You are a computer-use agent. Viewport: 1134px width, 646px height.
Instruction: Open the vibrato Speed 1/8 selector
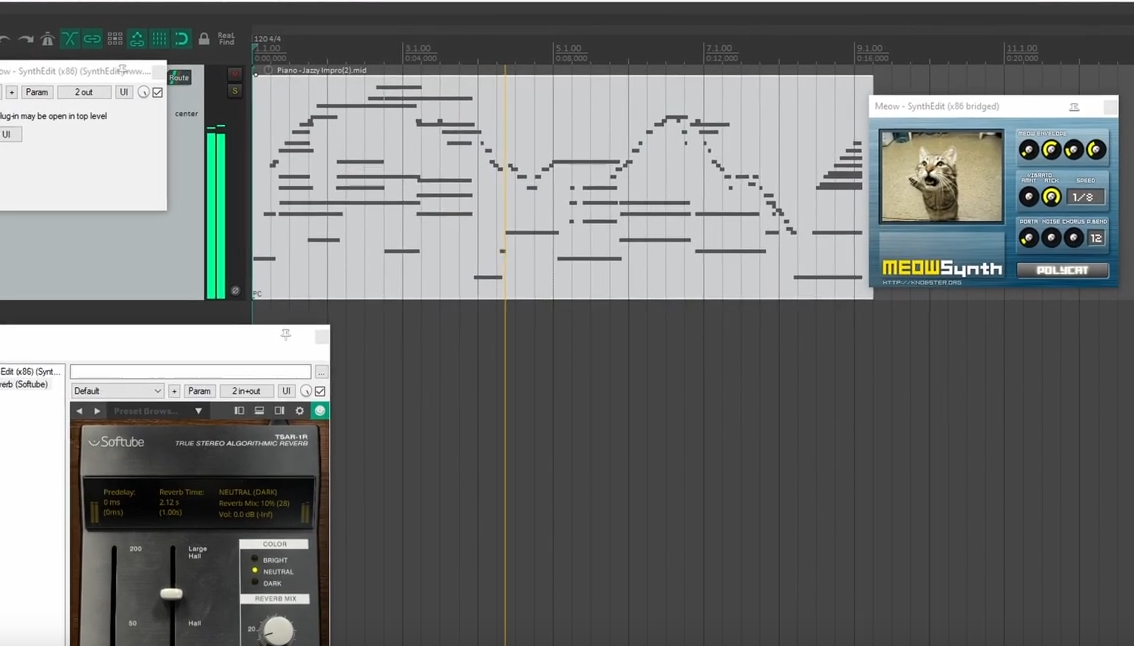pyautogui.click(x=1084, y=197)
